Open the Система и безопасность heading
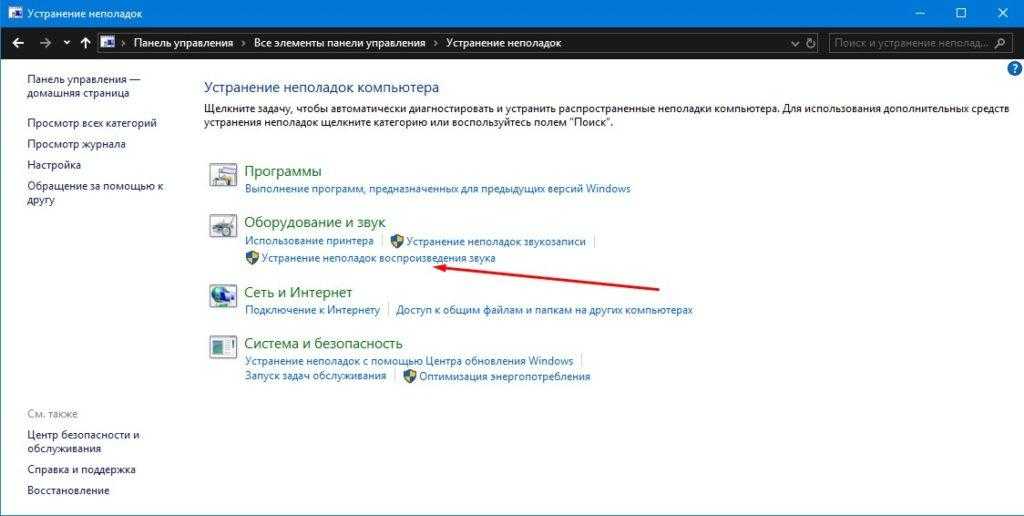The image size is (1024, 516). pyautogui.click(x=323, y=343)
